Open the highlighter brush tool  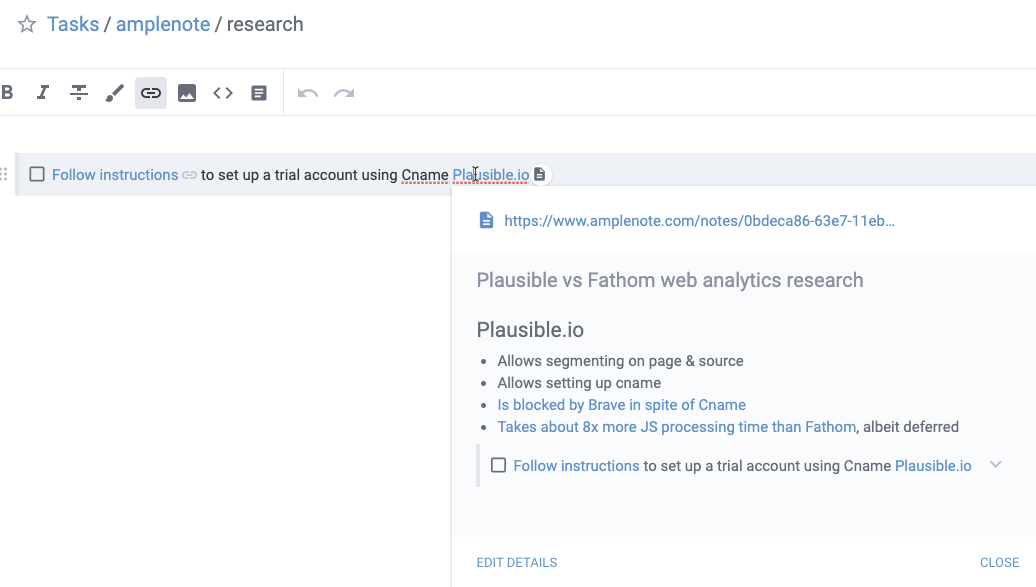pyautogui.click(x=114, y=93)
